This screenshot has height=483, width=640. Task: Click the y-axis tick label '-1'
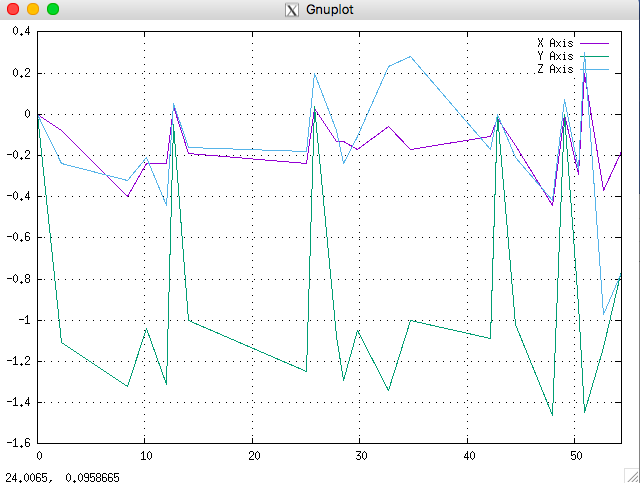(24, 320)
